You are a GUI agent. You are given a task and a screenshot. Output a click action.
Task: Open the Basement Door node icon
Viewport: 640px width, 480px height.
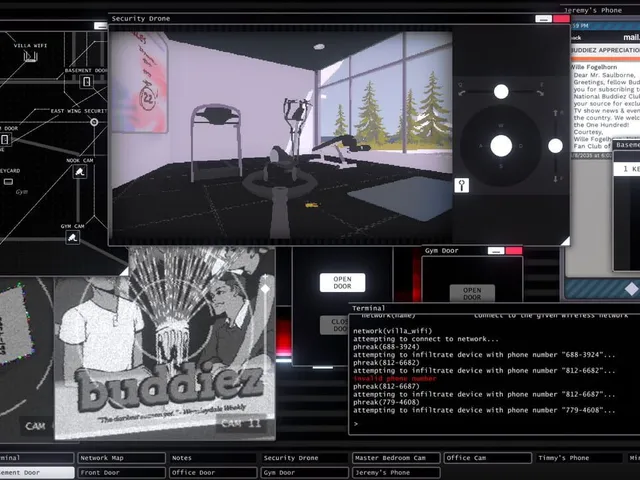(87, 82)
